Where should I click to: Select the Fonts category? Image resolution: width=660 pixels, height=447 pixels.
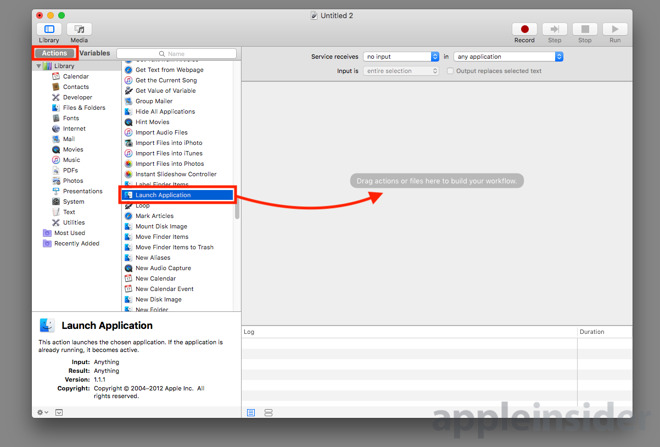pos(71,118)
